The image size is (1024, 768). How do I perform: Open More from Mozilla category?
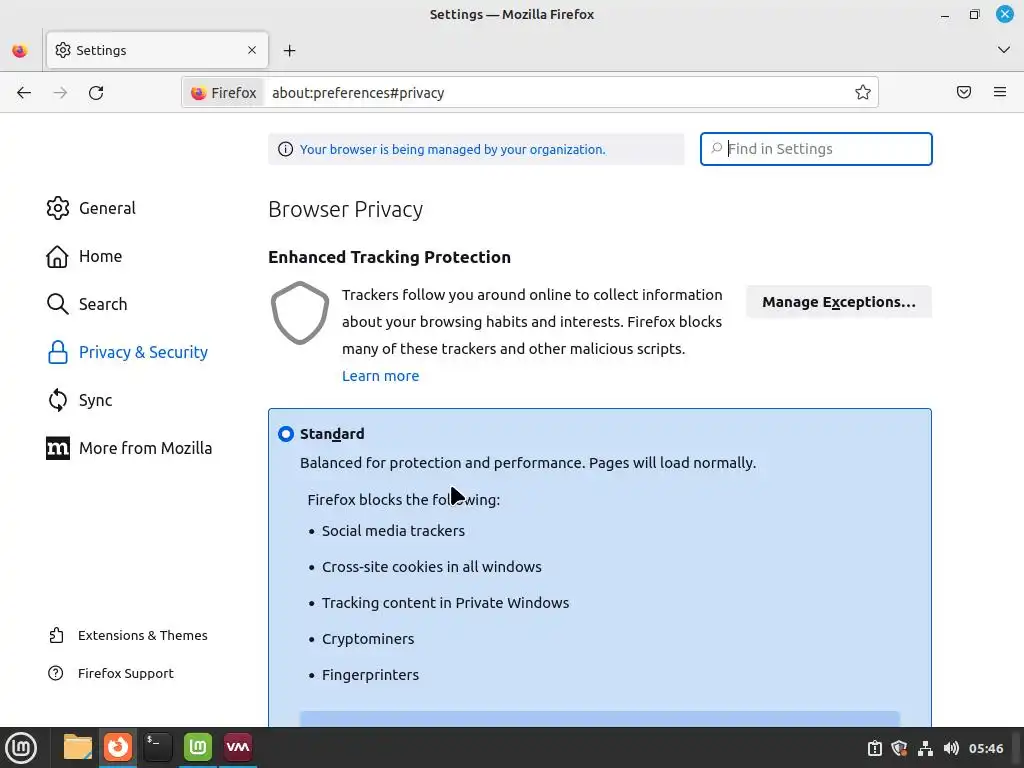click(x=145, y=448)
